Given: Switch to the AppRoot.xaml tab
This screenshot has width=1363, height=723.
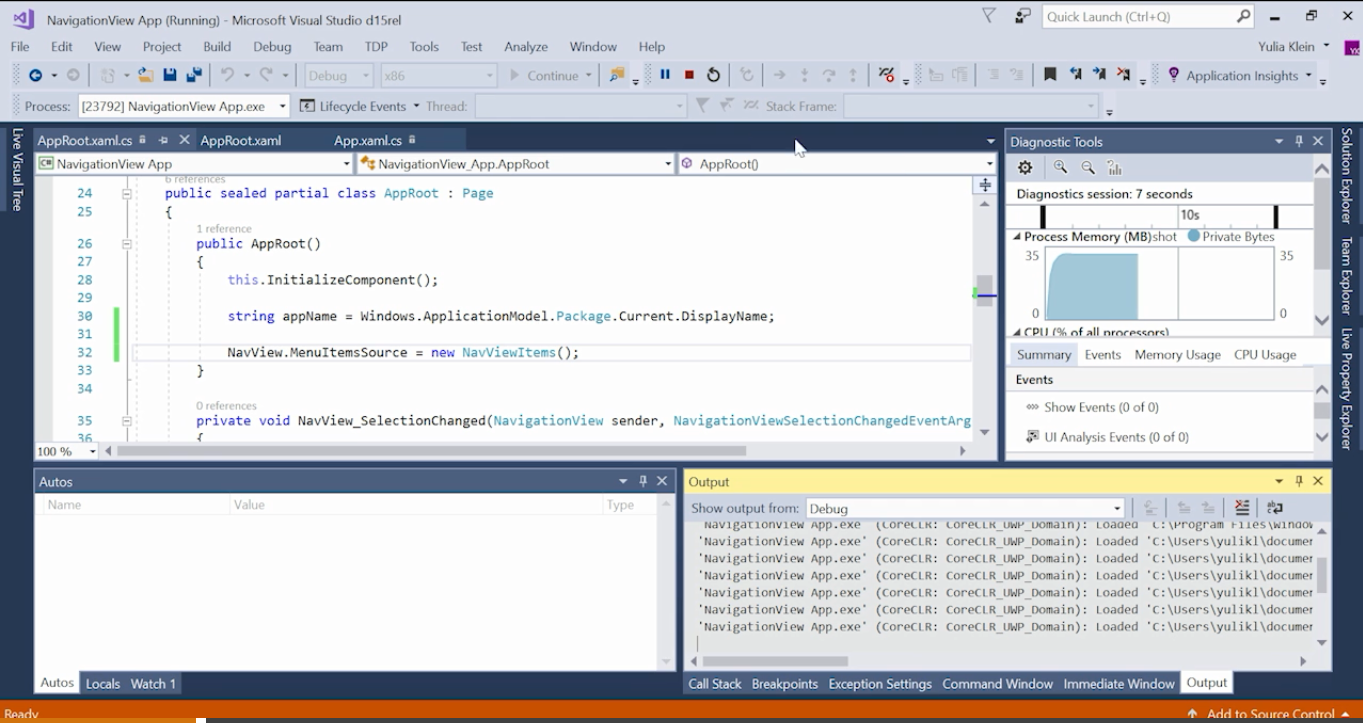Looking at the screenshot, I should [x=241, y=140].
